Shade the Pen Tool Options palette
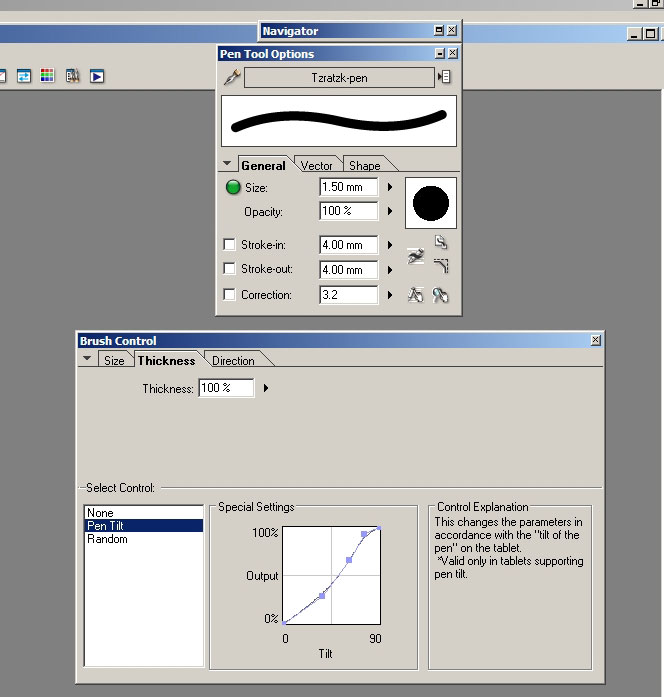Viewport: 664px width, 697px height. 440,54
